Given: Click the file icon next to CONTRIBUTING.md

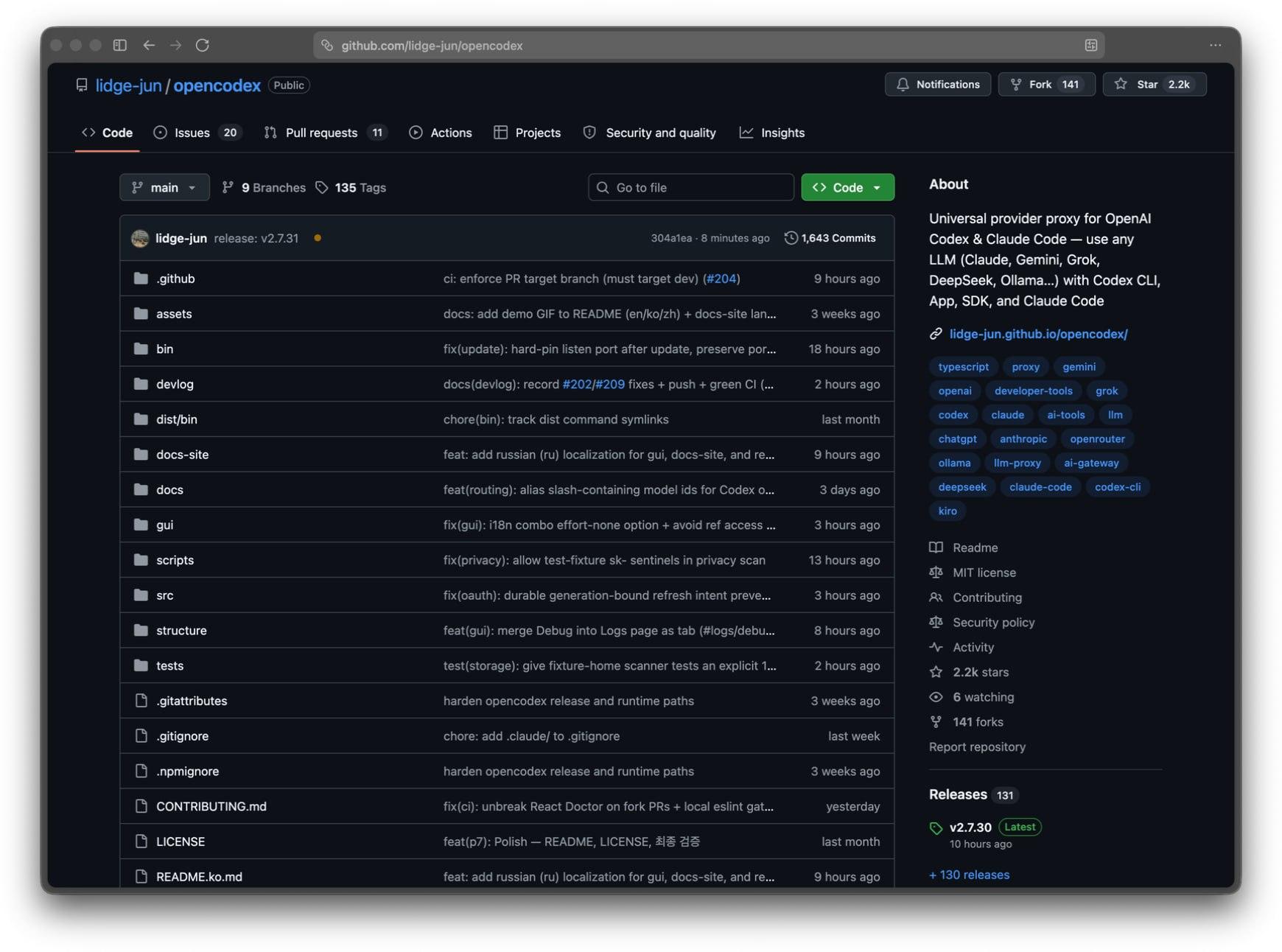Looking at the screenshot, I should 141,806.
